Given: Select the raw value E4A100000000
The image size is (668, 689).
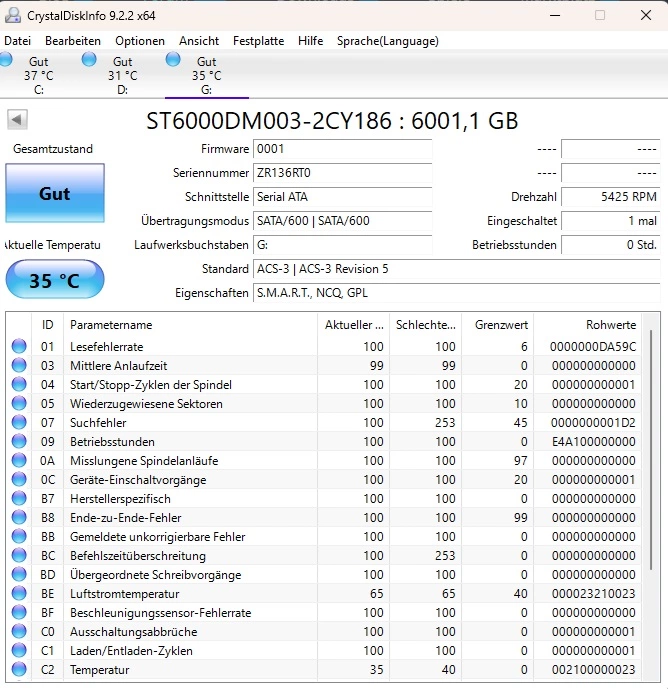Looking at the screenshot, I should click(x=594, y=442).
